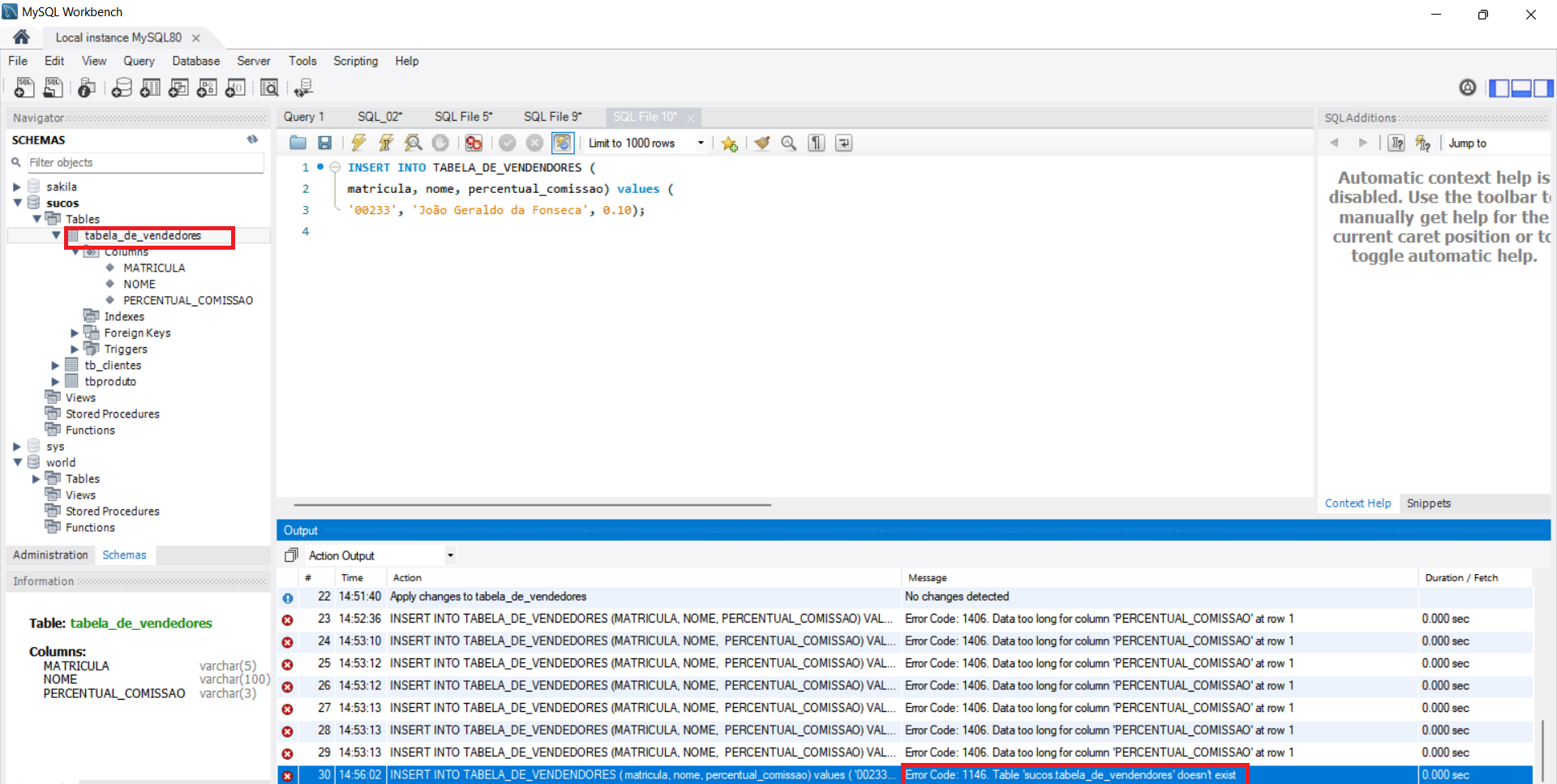Toggle continue executing after failed statements
The width and height of the screenshot is (1557, 784).
click(x=474, y=144)
